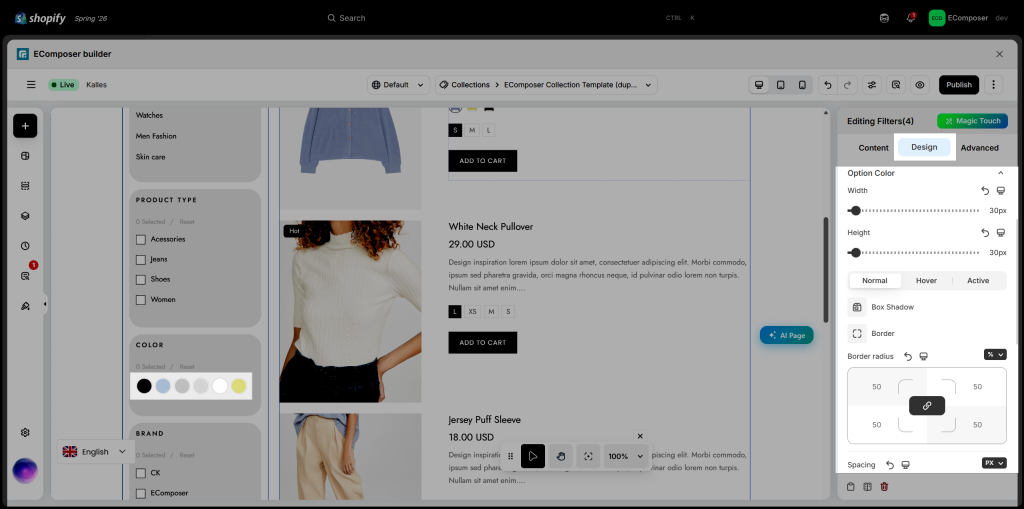The height and width of the screenshot is (509, 1024).
Task: Click the Shopify notifications bell
Action: [910, 18]
